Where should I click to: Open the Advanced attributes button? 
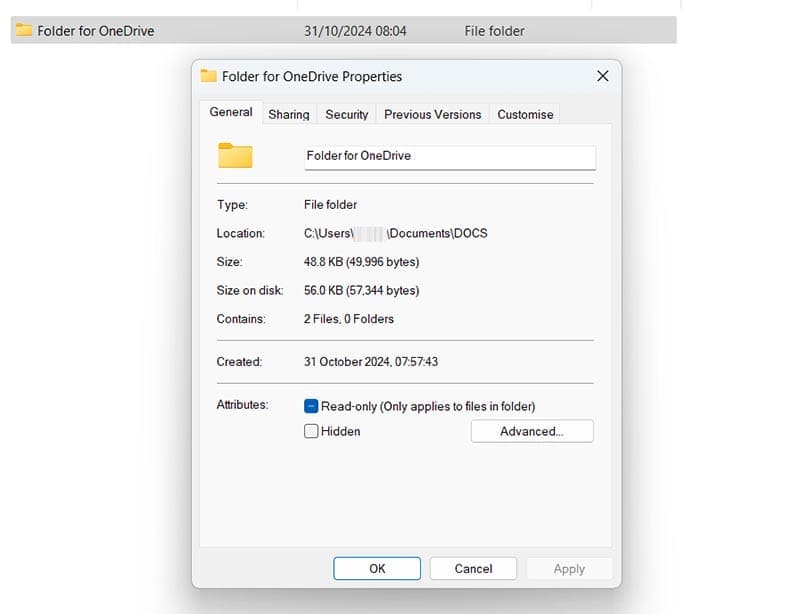coord(532,431)
